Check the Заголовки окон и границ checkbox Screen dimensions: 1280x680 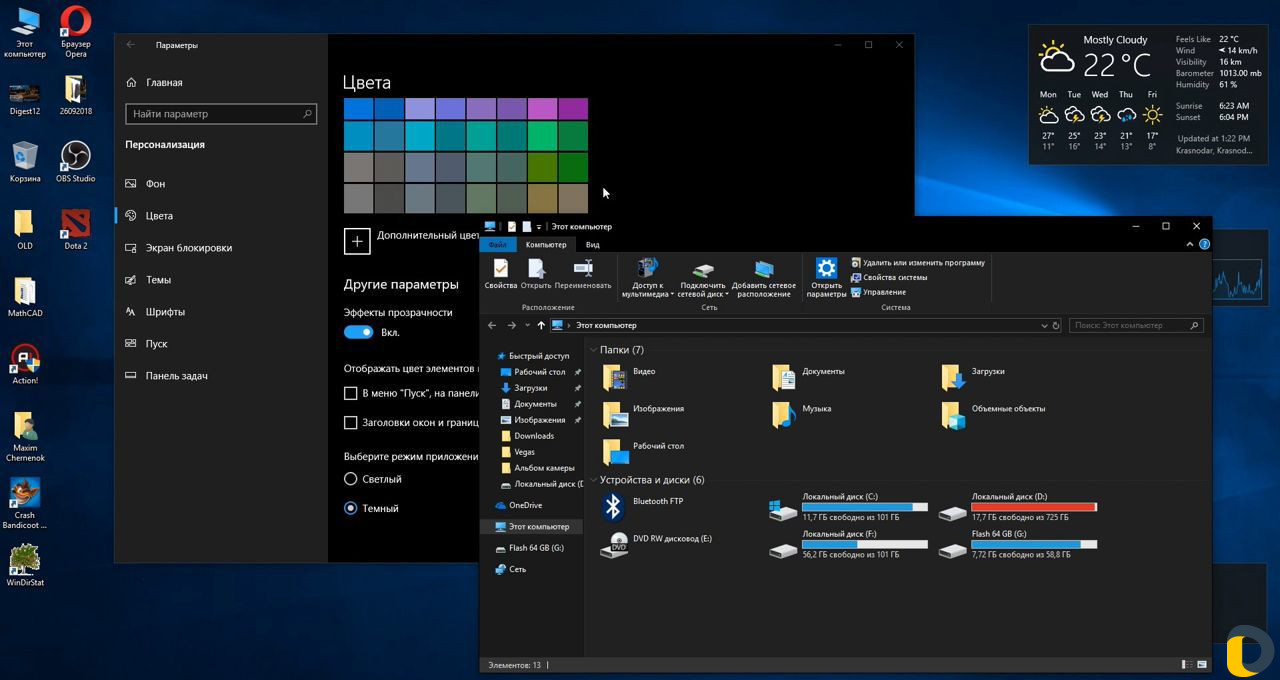(x=351, y=422)
